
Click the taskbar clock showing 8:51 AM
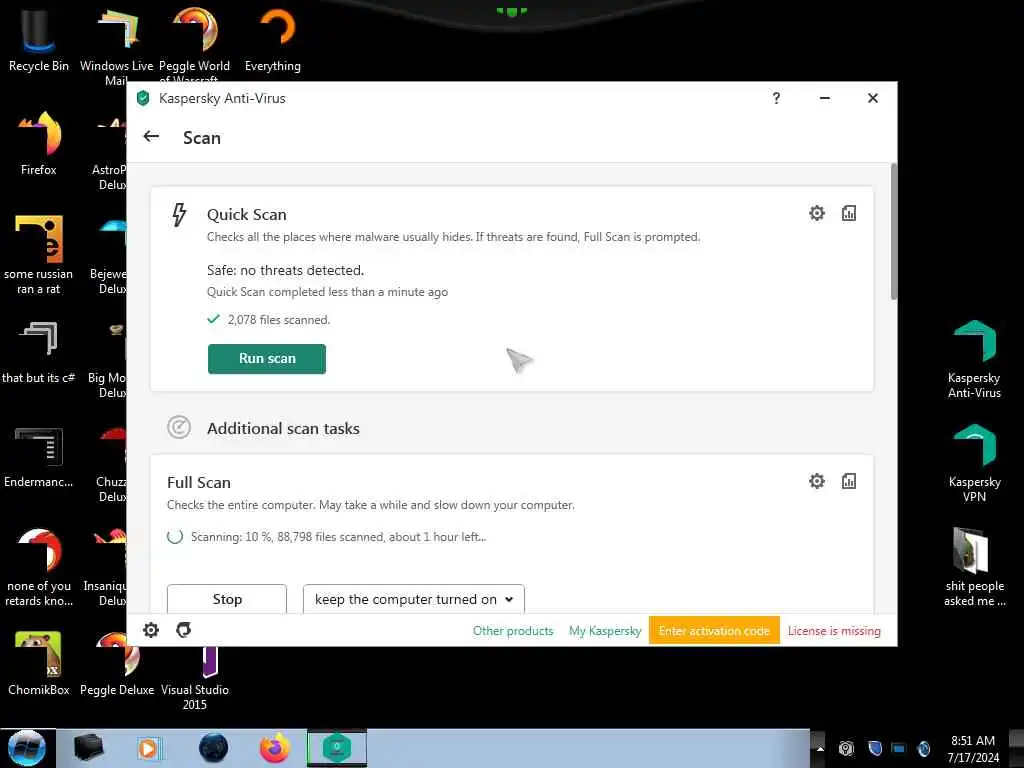[x=973, y=749]
